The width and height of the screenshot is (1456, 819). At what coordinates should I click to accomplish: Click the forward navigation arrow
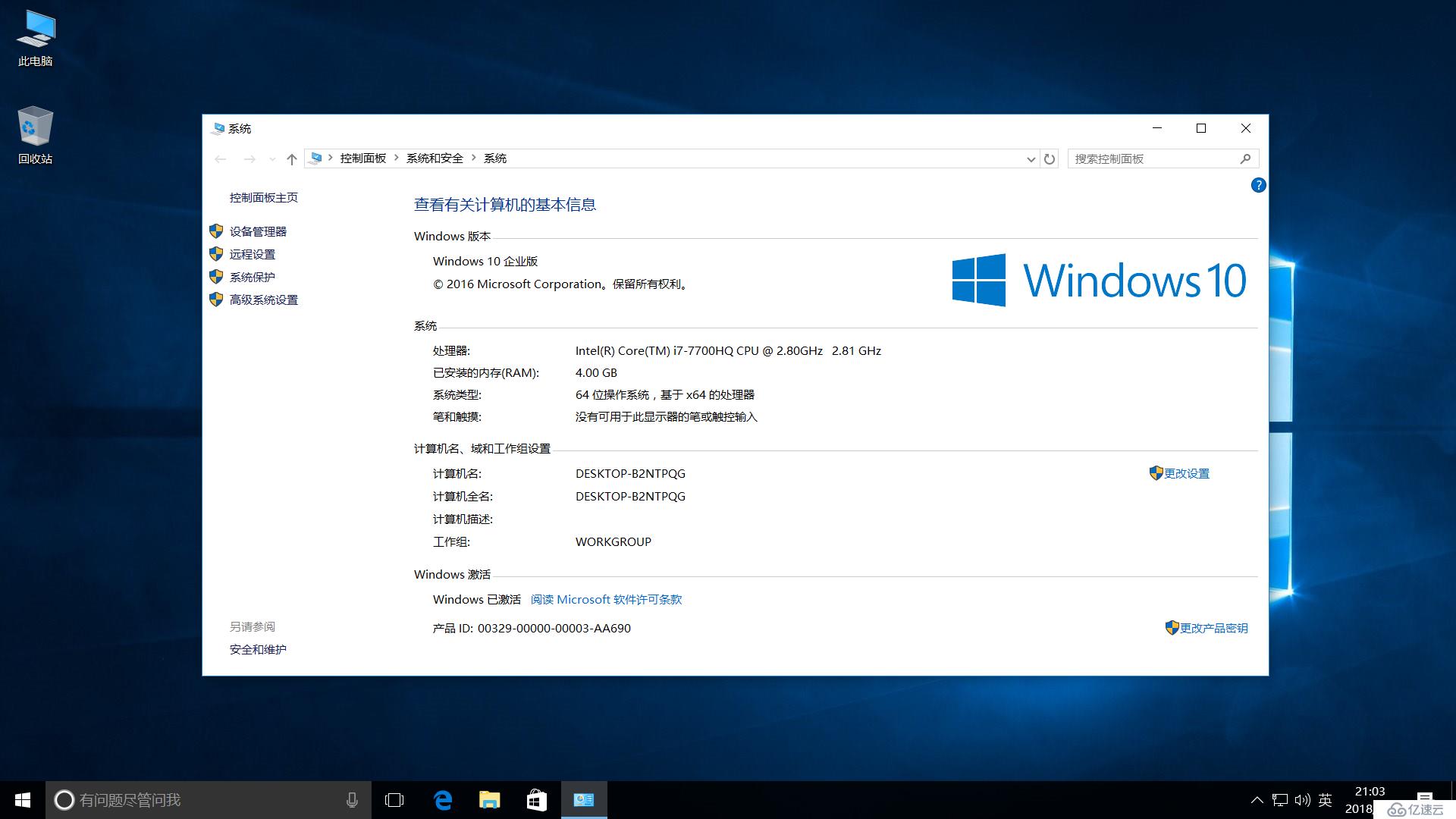pos(249,158)
